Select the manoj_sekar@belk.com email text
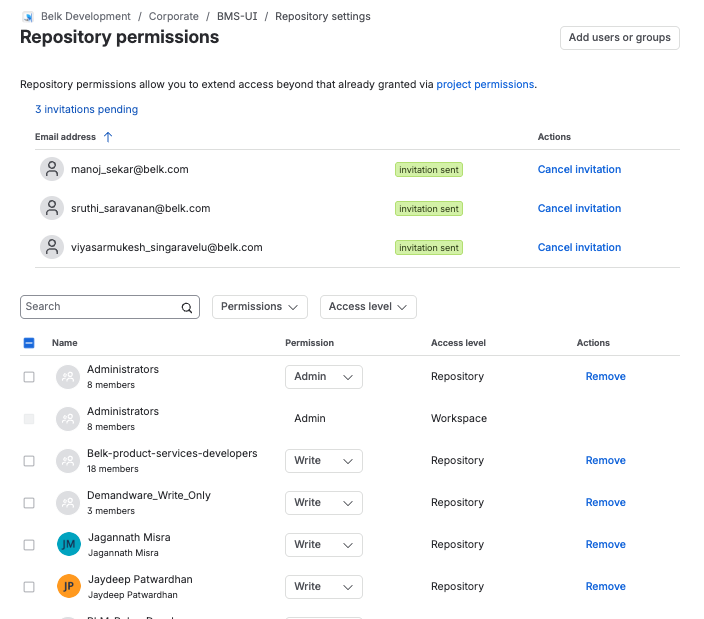 130,170
